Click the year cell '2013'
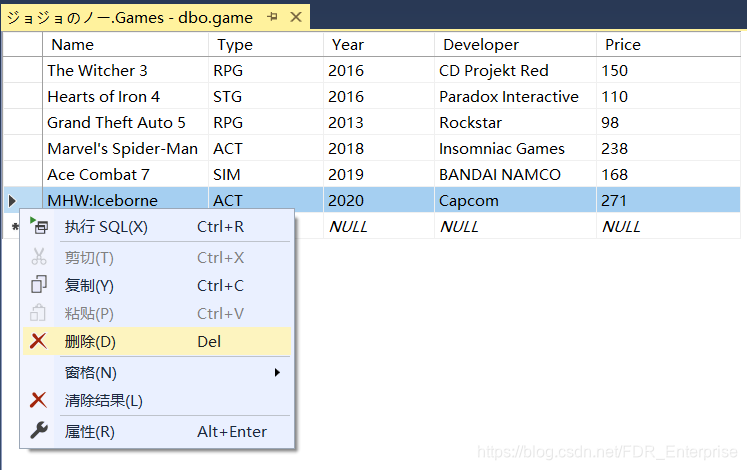Image resolution: width=747 pixels, height=470 pixels. coord(379,122)
